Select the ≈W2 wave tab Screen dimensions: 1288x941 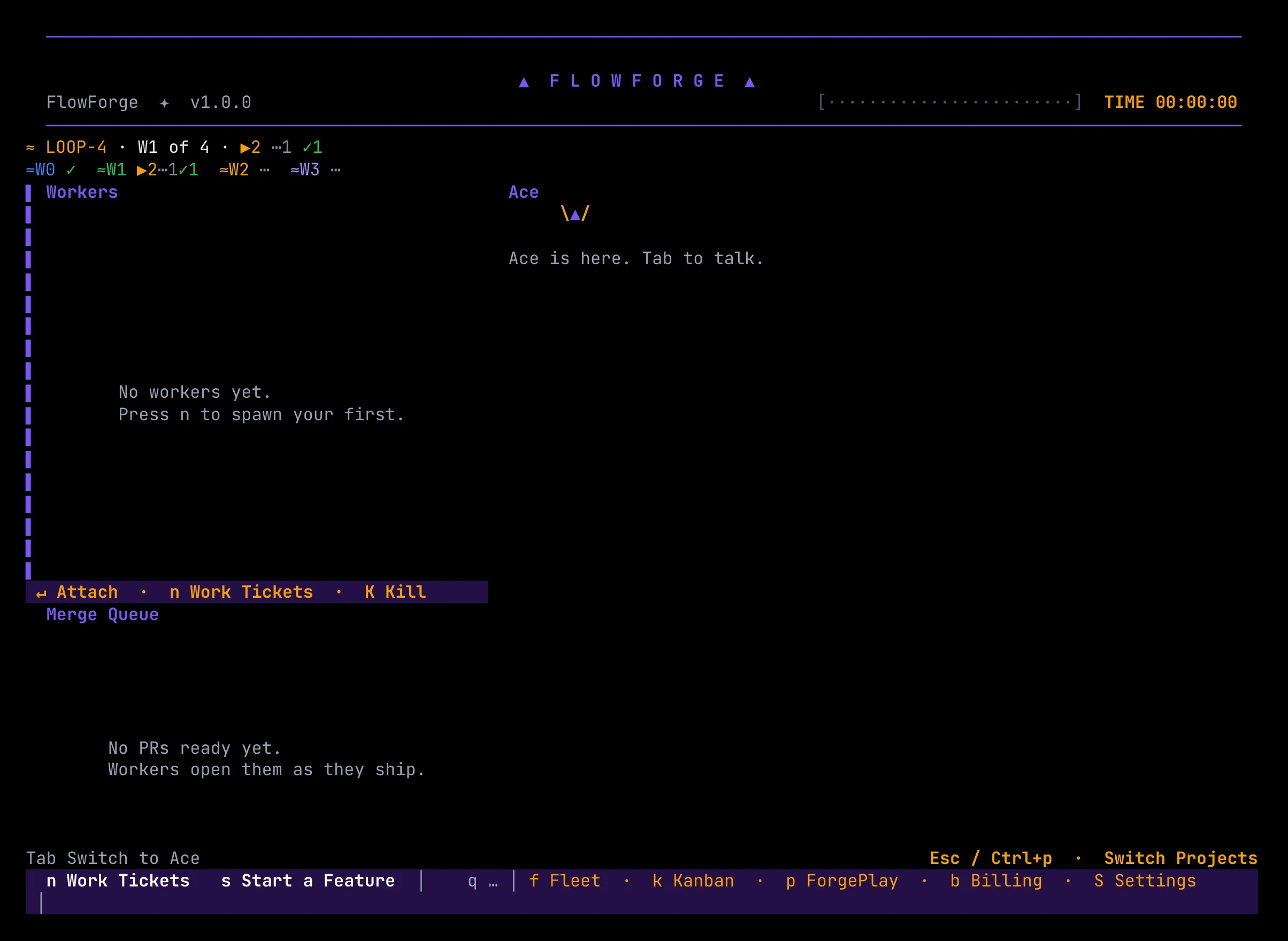(244, 169)
